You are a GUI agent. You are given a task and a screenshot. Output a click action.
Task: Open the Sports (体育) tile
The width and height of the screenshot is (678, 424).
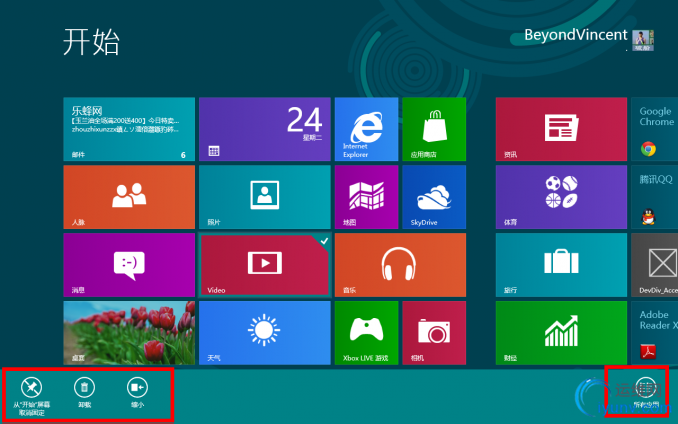click(561, 197)
